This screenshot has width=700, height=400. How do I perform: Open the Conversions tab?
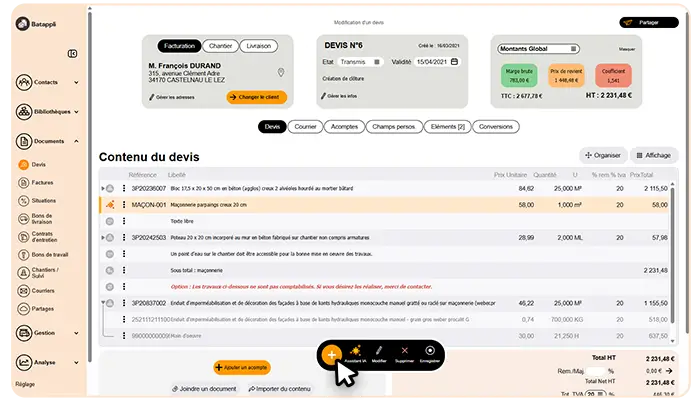[496, 127]
